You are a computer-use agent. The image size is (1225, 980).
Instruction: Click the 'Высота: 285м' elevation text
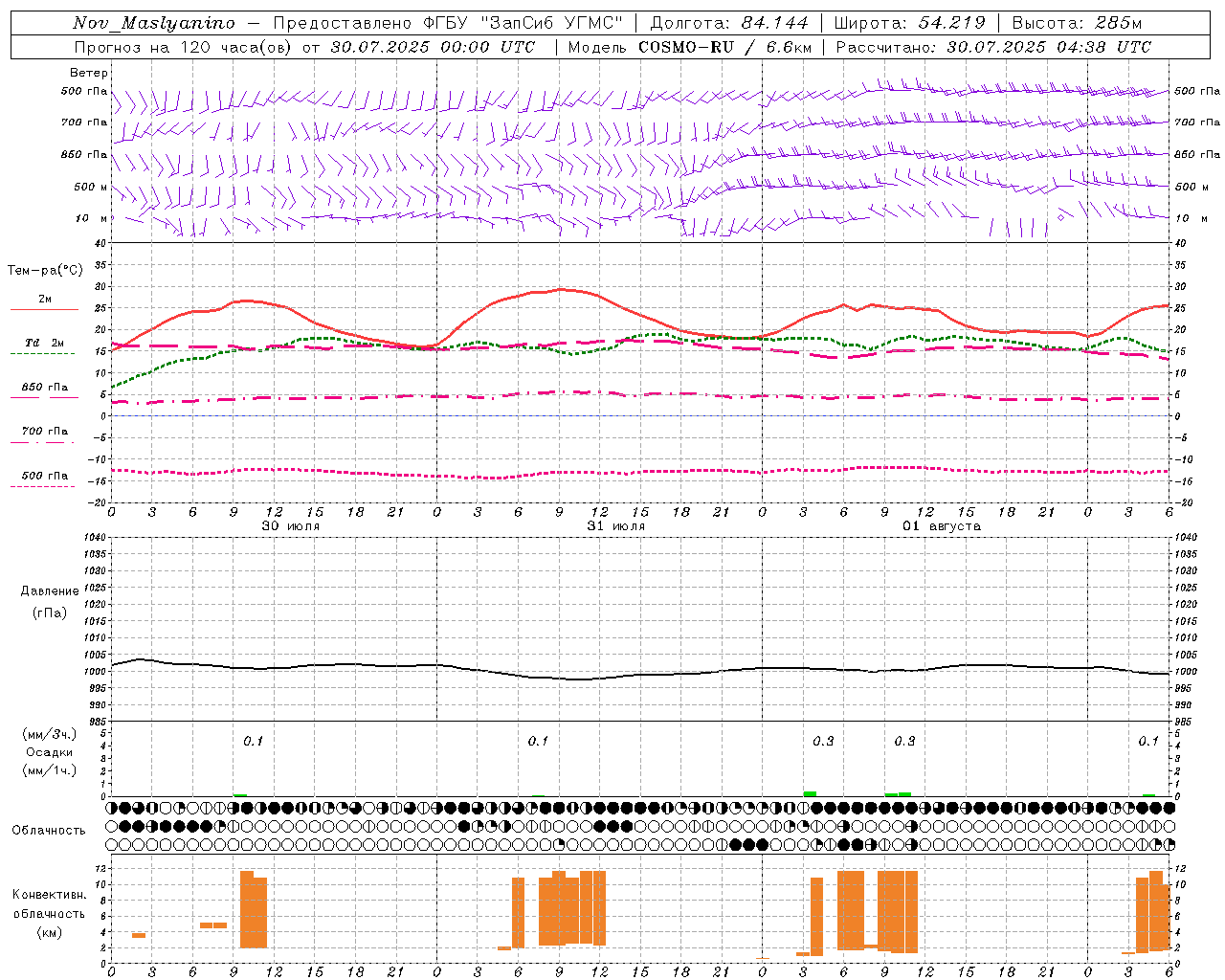[x=1077, y=23]
